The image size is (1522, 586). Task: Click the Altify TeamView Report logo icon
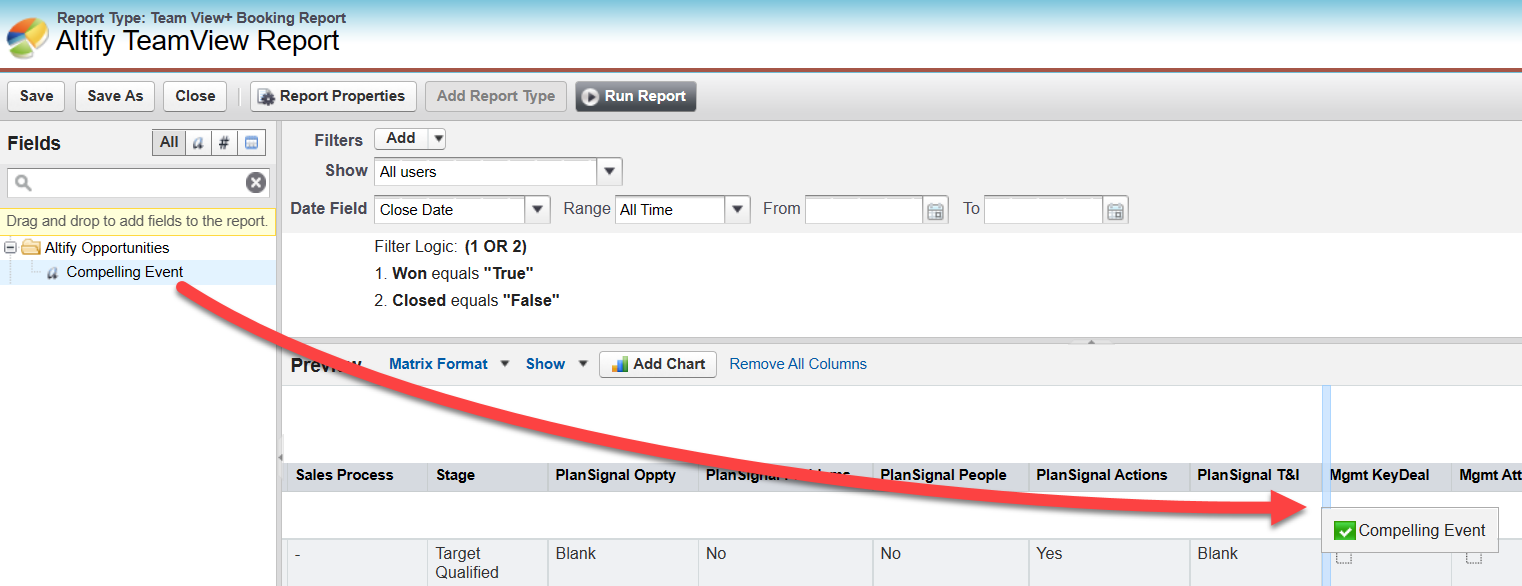(x=27, y=37)
